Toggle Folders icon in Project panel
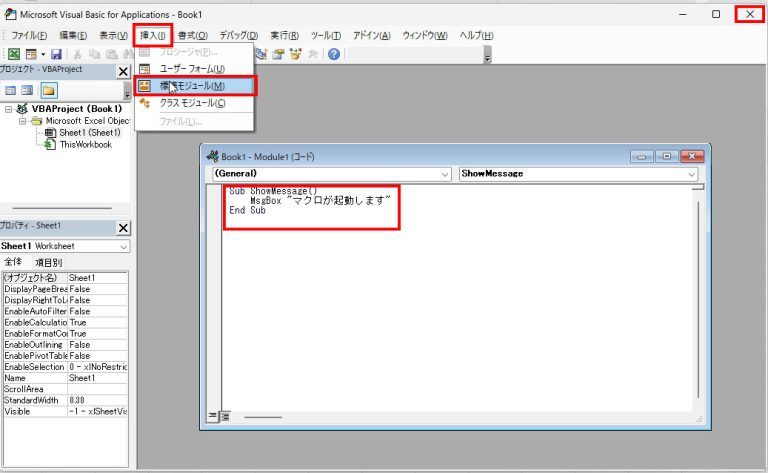The image size is (768, 473). point(48,90)
